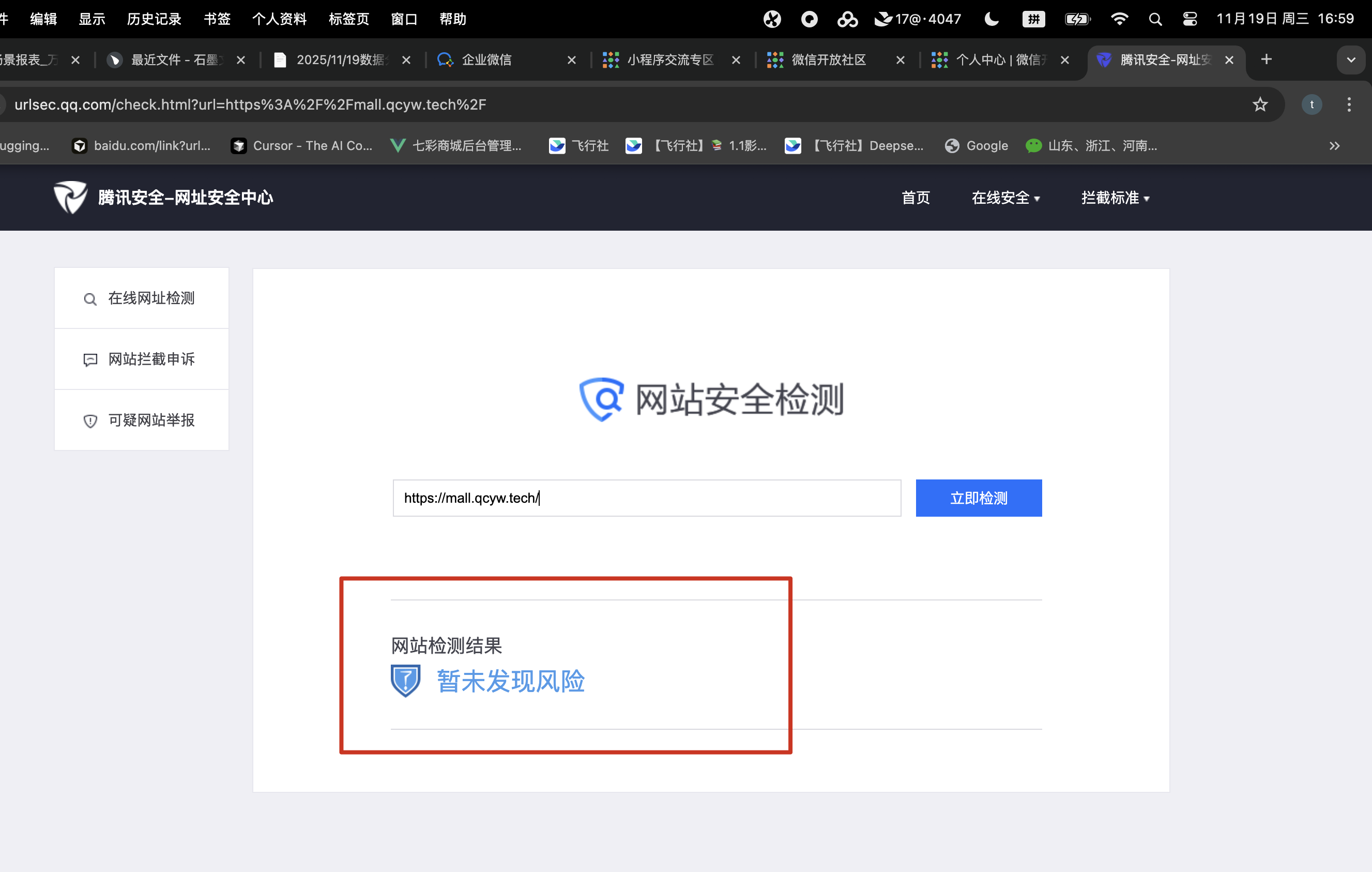Click the 立即检测 button

tap(978, 498)
